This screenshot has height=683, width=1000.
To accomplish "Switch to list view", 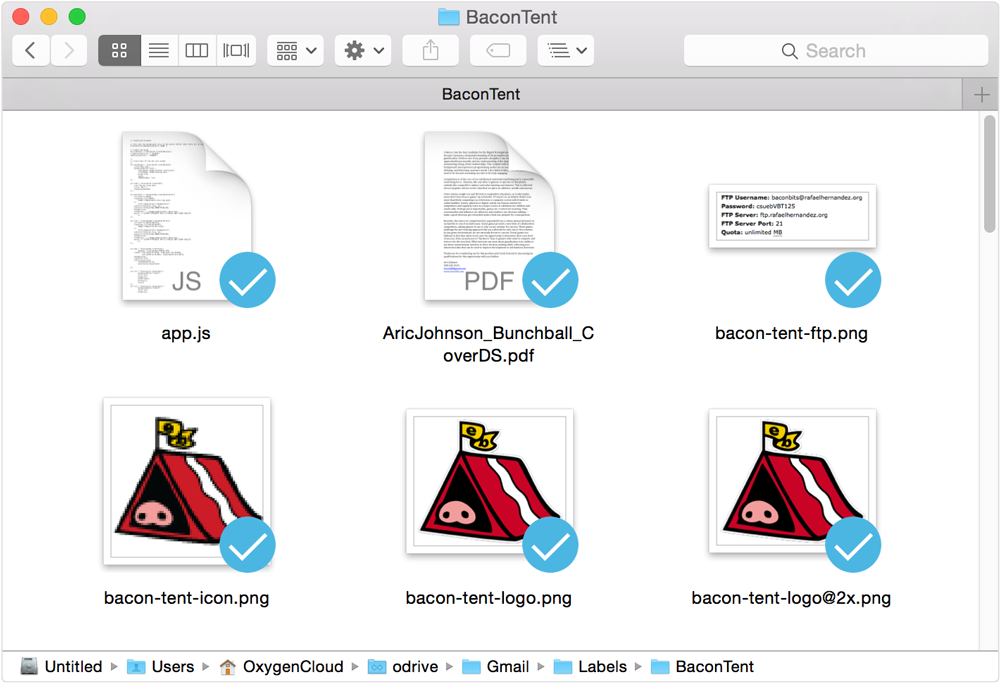I will click(x=159, y=50).
